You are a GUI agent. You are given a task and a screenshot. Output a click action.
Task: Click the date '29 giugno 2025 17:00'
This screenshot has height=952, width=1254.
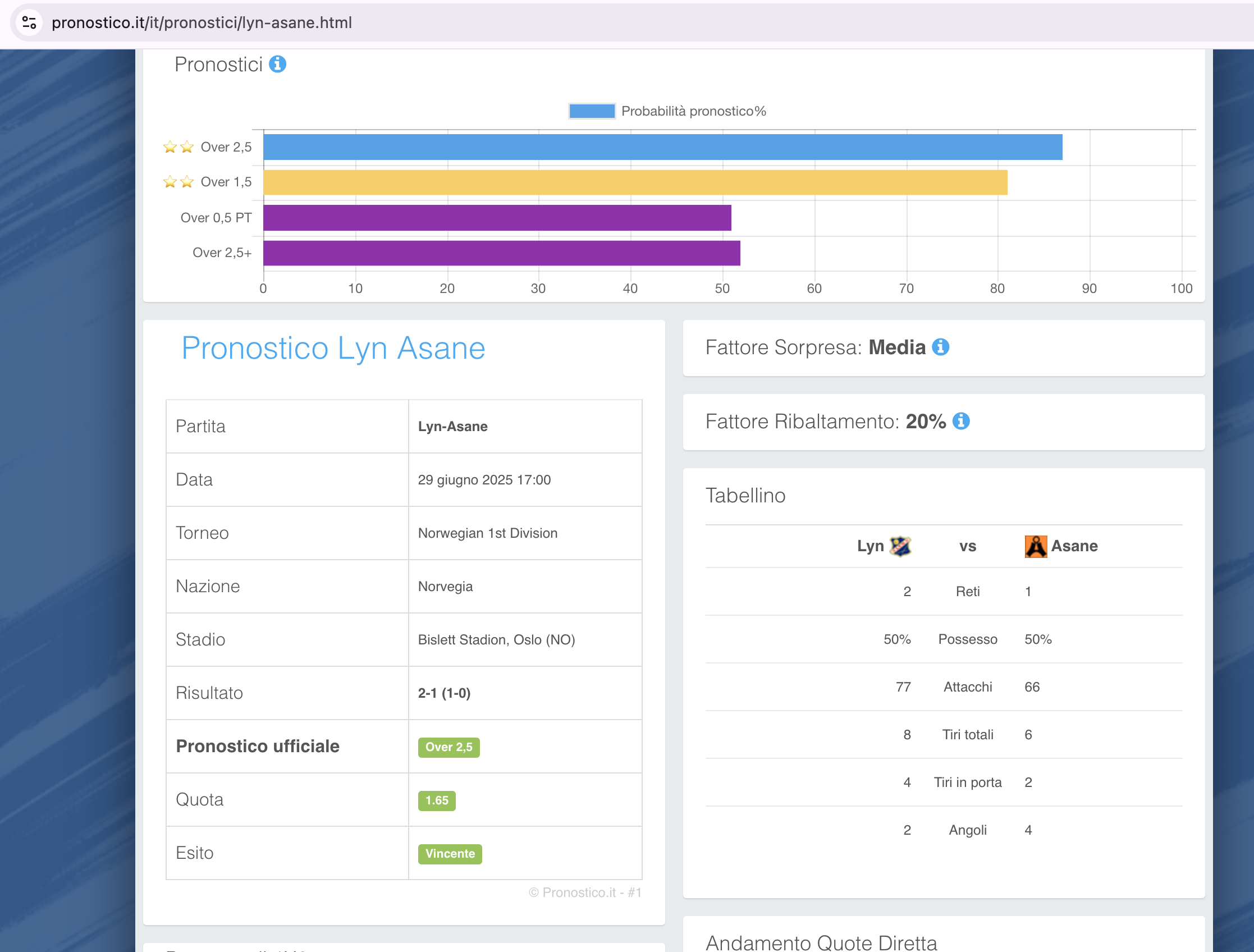pos(485,480)
